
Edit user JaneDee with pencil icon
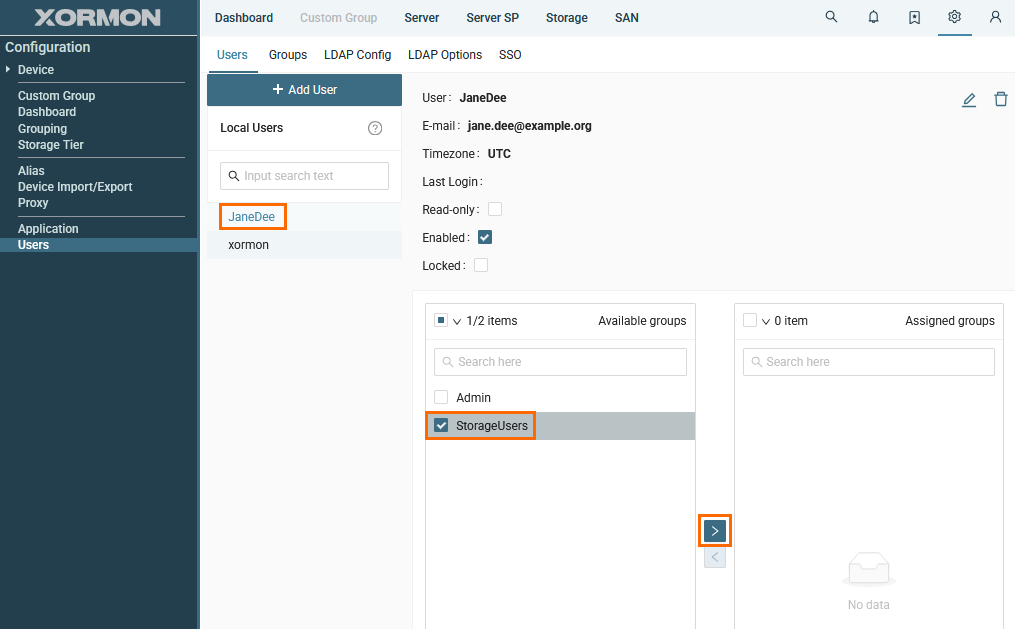(x=969, y=99)
